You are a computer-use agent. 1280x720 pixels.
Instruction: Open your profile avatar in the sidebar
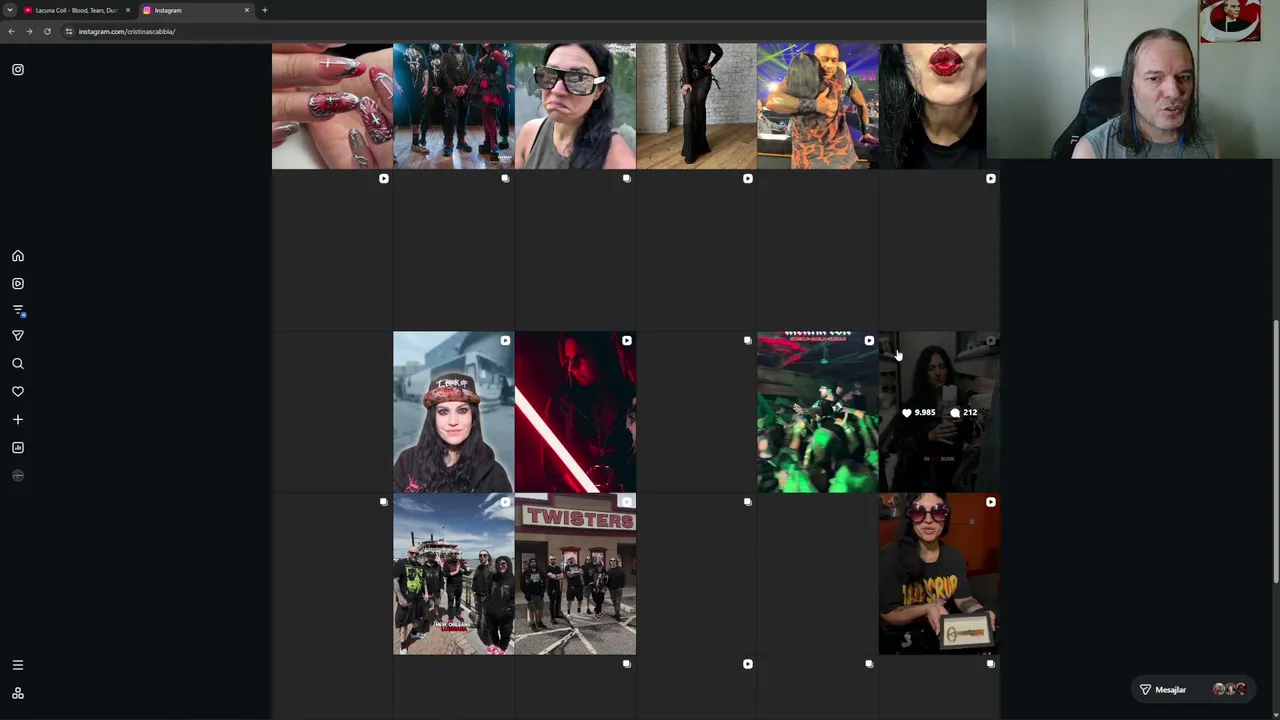pos(18,476)
